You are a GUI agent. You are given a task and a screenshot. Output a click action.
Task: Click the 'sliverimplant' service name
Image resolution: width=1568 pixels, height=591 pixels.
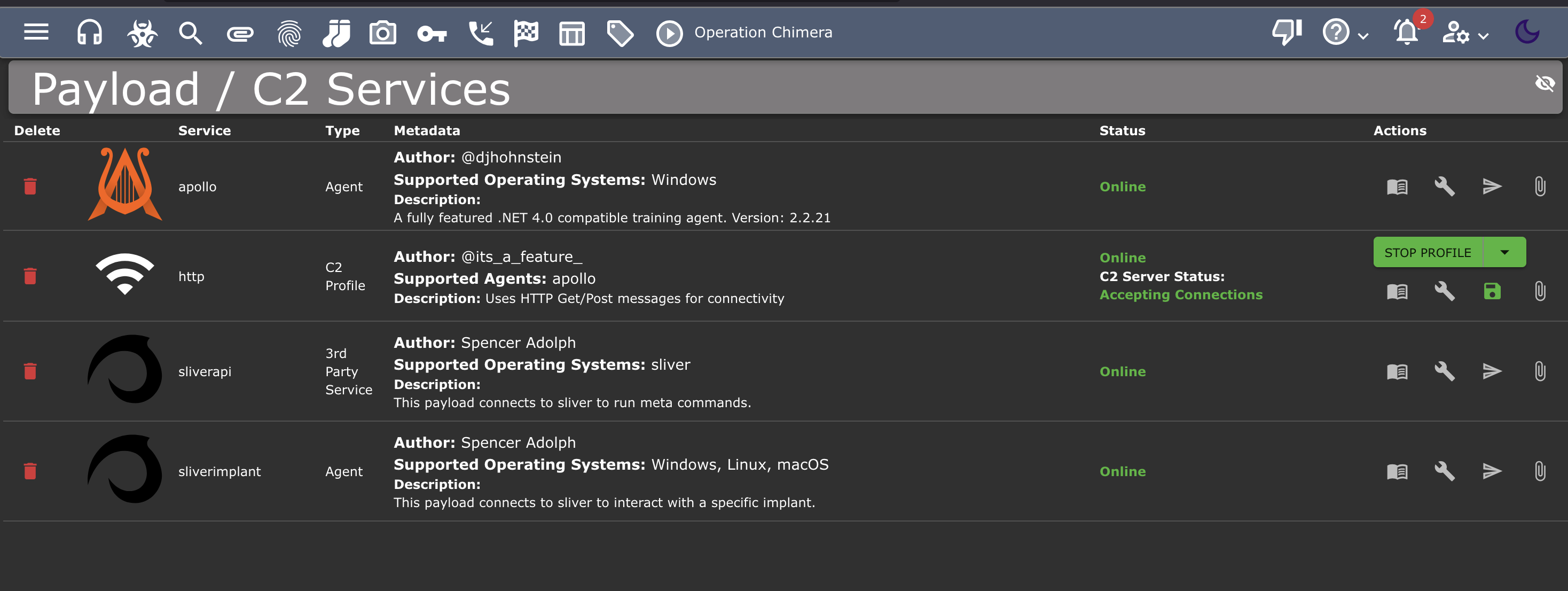219,472
